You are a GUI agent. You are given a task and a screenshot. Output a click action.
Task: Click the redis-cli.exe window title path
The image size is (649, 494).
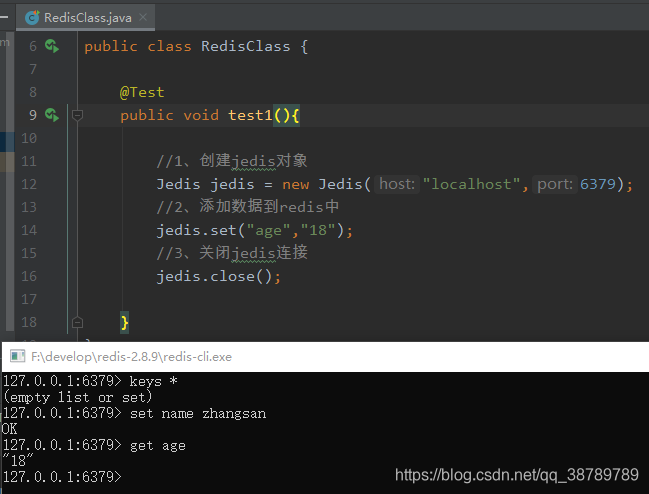click(131, 357)
